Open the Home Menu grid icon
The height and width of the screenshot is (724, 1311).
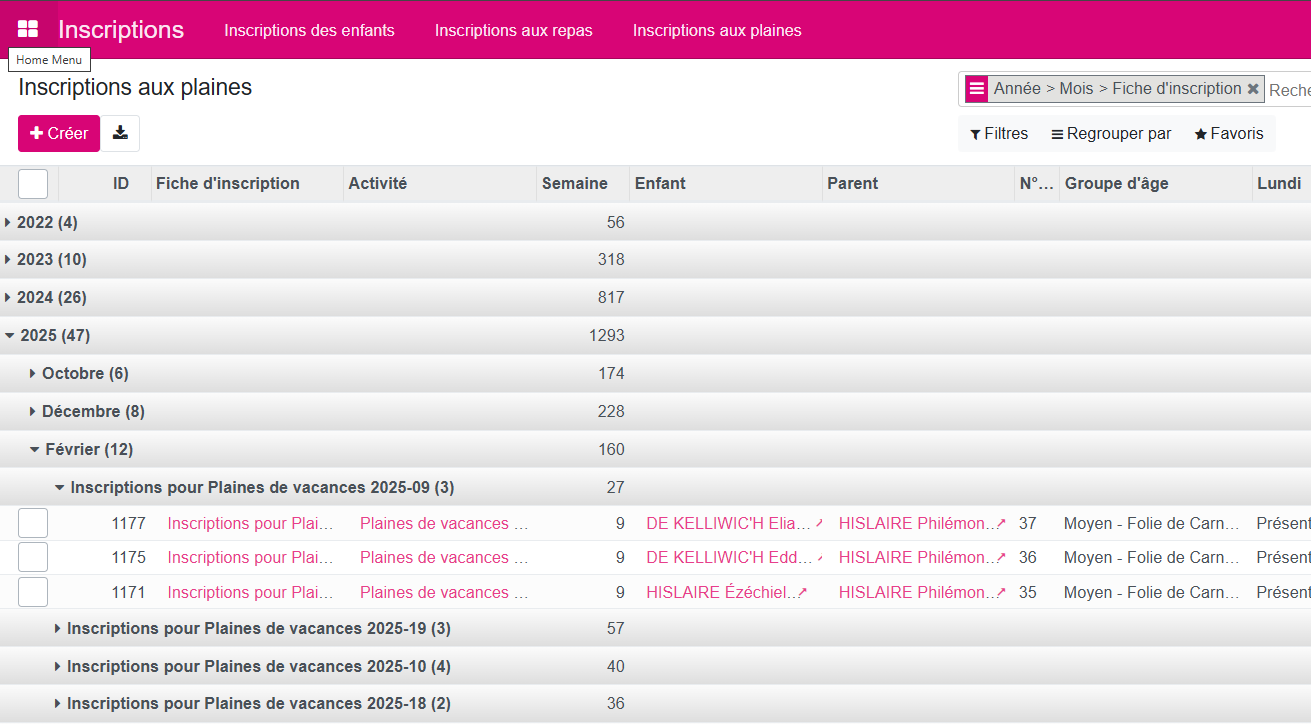[28, 29]
